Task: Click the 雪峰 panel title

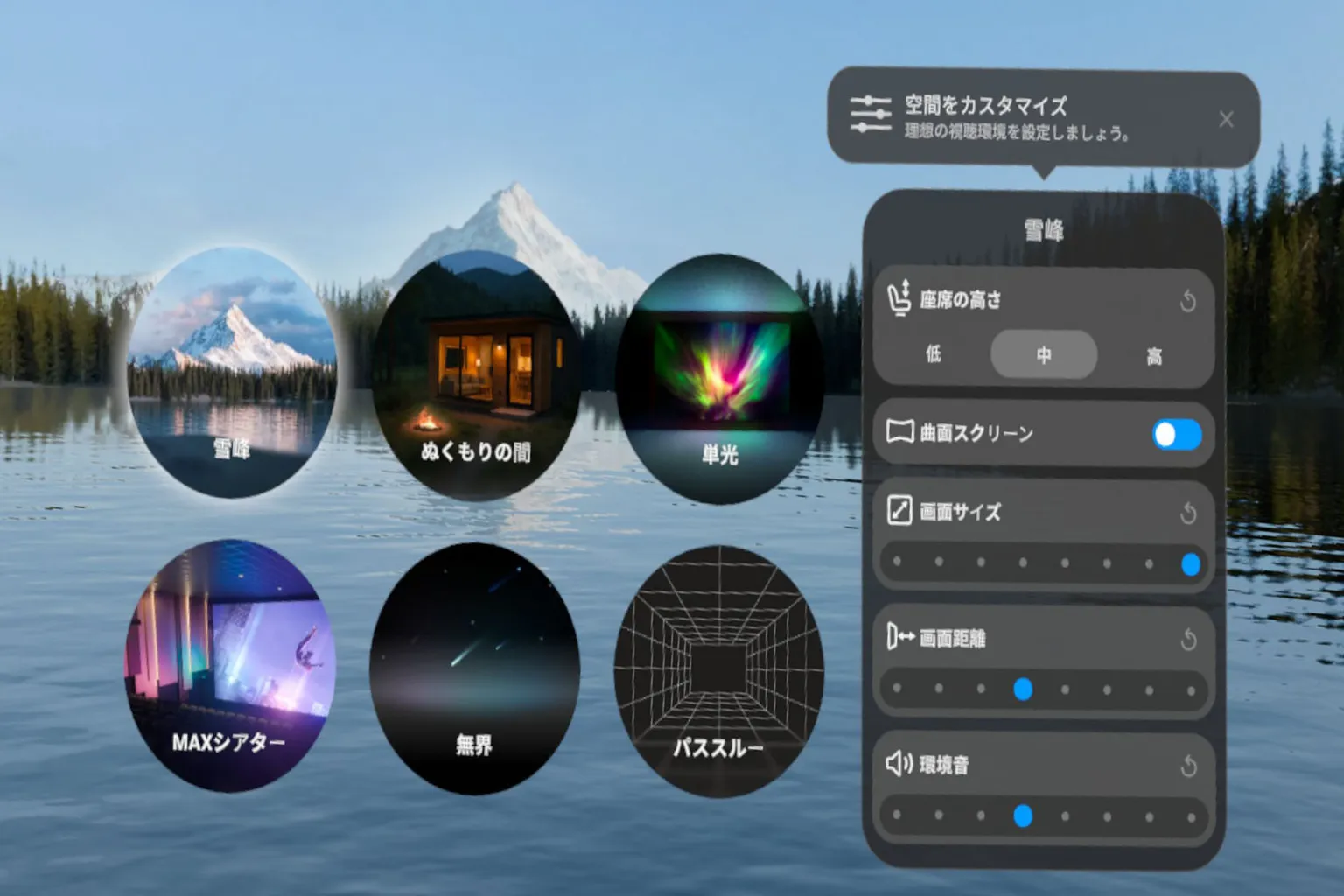Action: click(x=1044, y=231)
